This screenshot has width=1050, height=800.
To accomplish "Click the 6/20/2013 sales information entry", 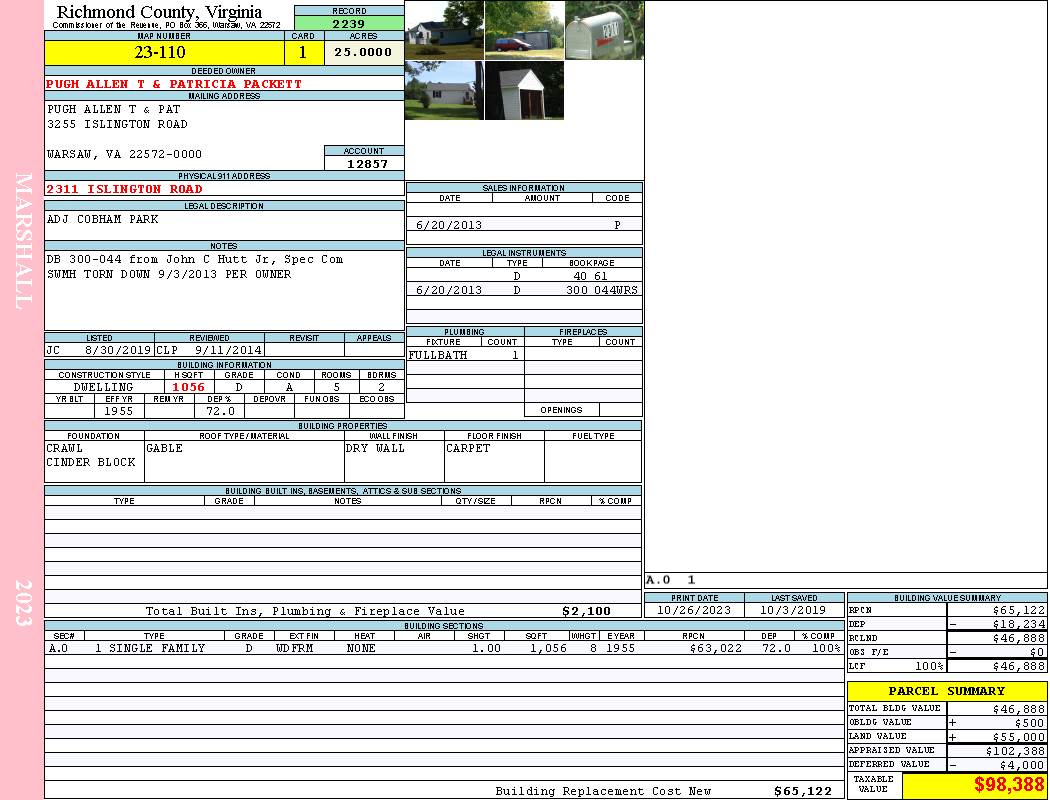I will 449,225.
